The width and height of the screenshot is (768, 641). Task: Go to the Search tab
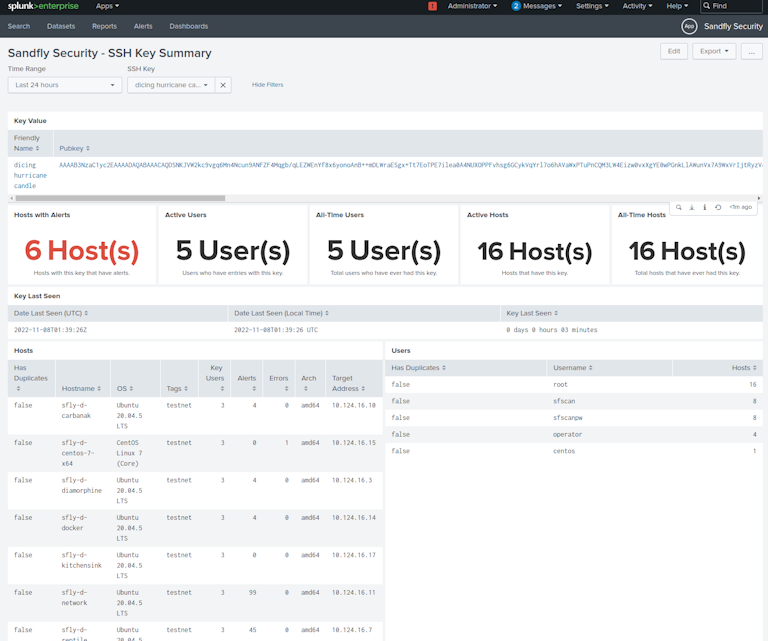(19, 26)
